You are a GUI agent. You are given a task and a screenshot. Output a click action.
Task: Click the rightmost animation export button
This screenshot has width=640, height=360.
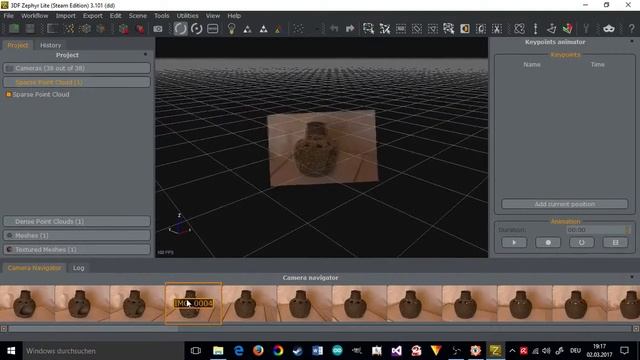click(x=616, y=242)
